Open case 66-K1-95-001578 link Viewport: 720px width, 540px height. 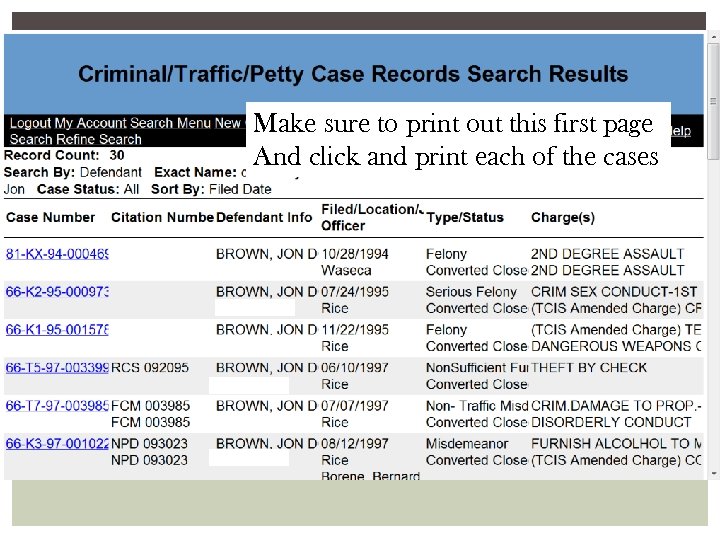click(x=57, y=330)
